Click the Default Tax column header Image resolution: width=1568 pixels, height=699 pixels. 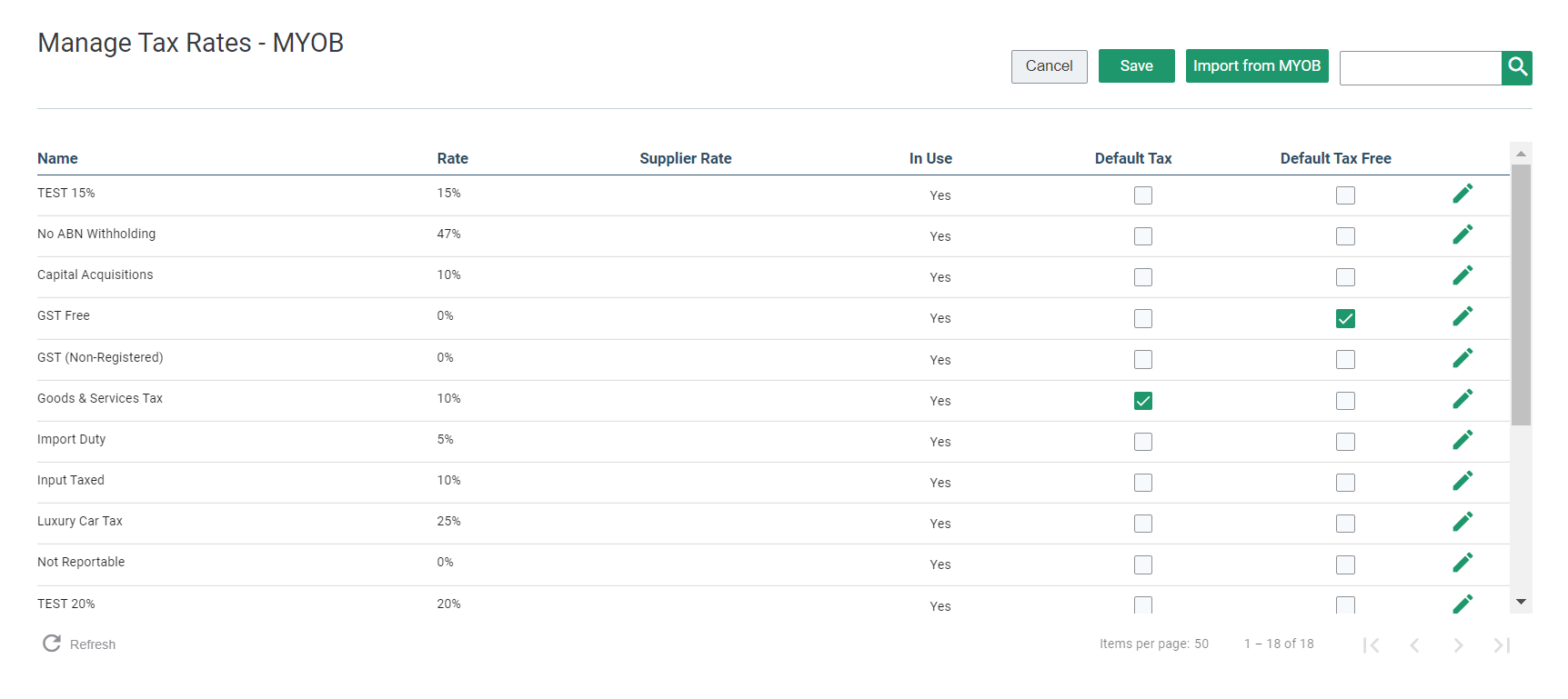(1133, 158)
